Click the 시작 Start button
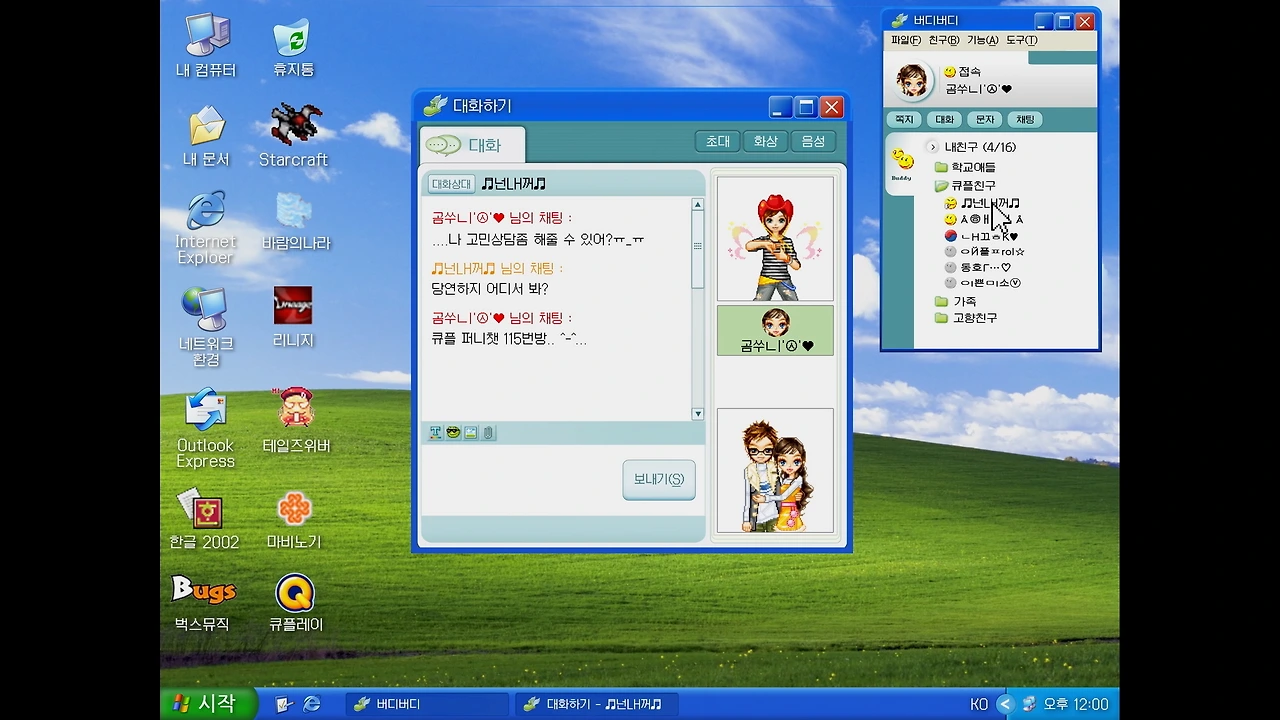 click(x=208, y=704)
